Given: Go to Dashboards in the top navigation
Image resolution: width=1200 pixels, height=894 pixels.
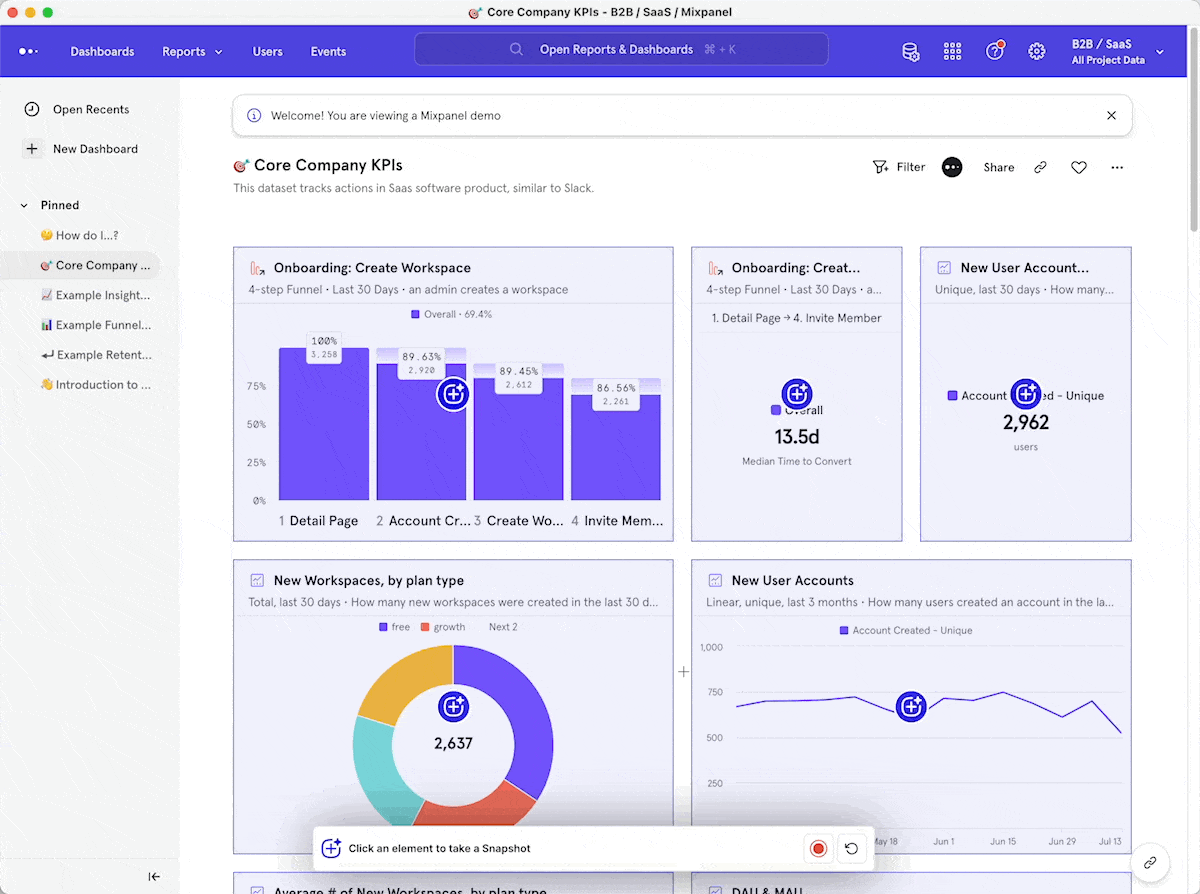Looking at the screenshot, I should pyautogui.click(x=102, y=52).
